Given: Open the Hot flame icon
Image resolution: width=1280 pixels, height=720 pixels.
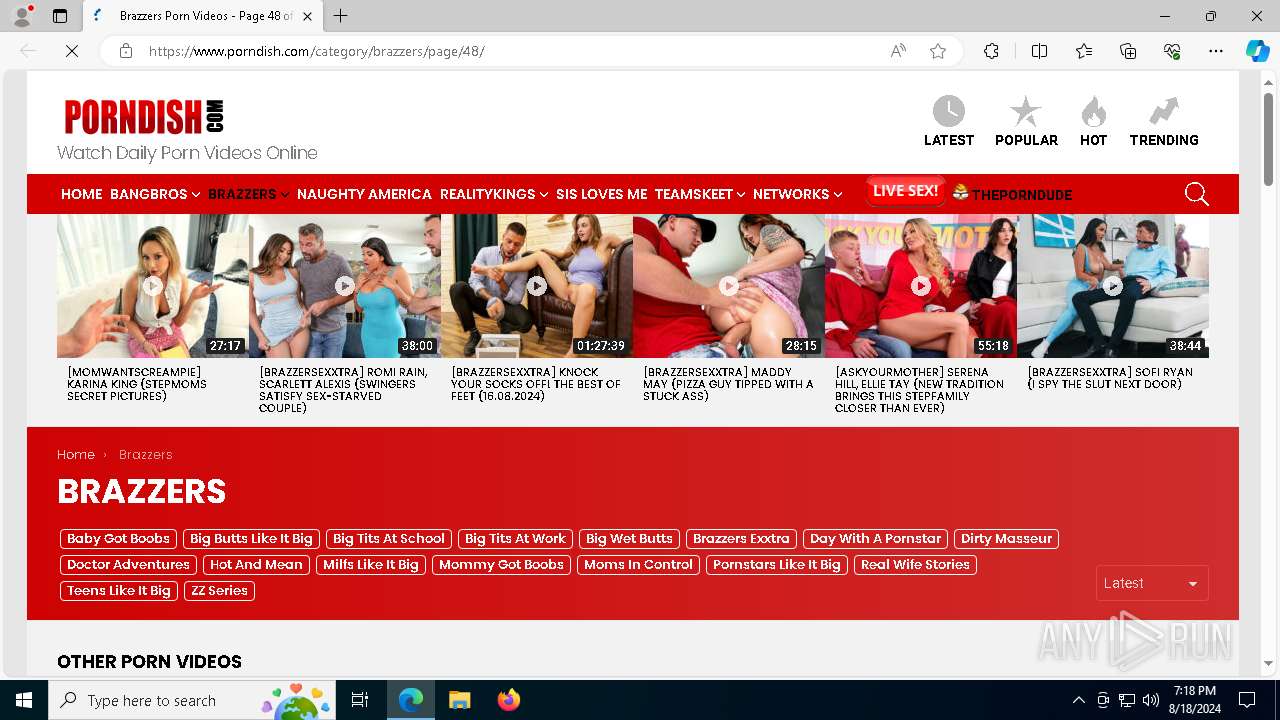Looking at the screenshot, I should coord(1094,111).
